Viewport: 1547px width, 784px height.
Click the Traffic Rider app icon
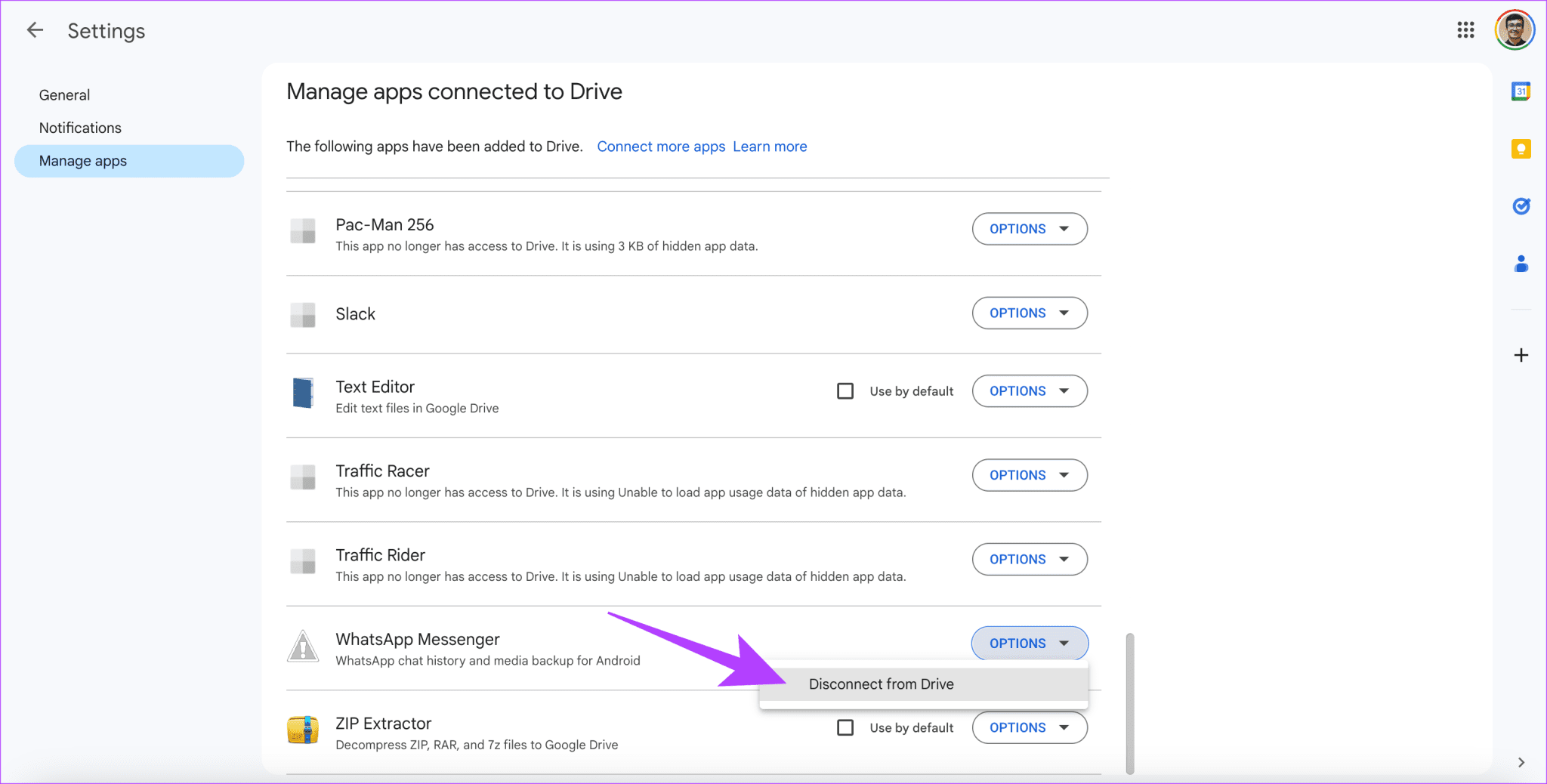pyautogui.click(x=303, y=561)
